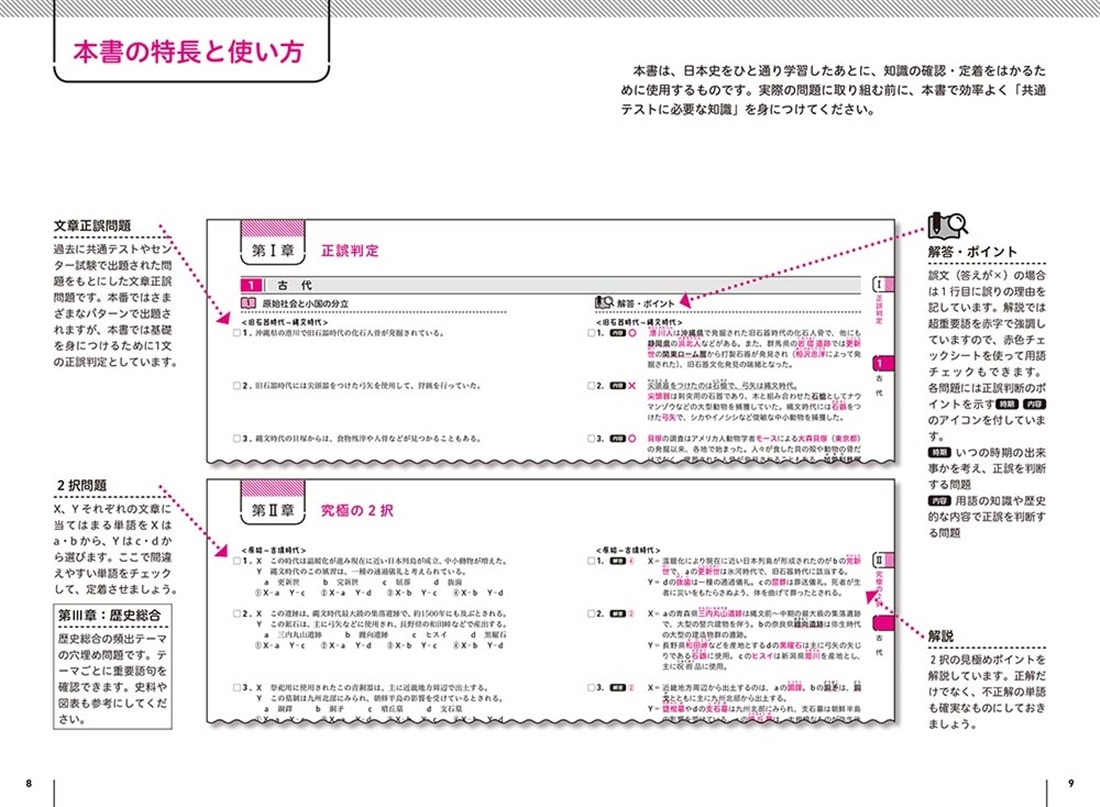This screenshot has height=807, width=1100.
Task: Click the boxed 1 marker beside 原始社会と小国の分立
Action: coord(248,303)
